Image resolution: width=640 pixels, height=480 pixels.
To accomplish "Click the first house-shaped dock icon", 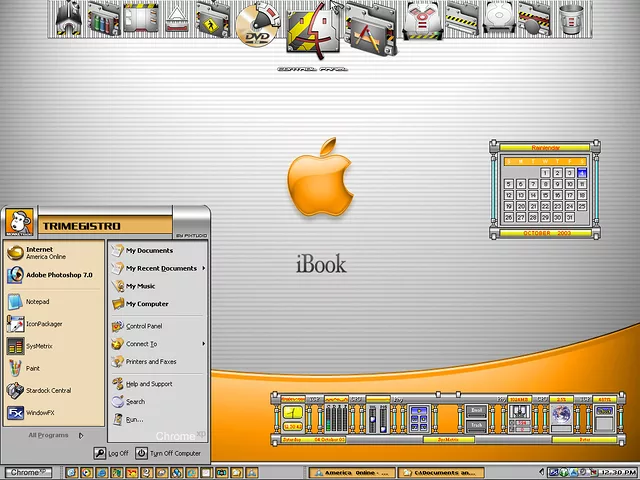I will [x=69, y=18].
